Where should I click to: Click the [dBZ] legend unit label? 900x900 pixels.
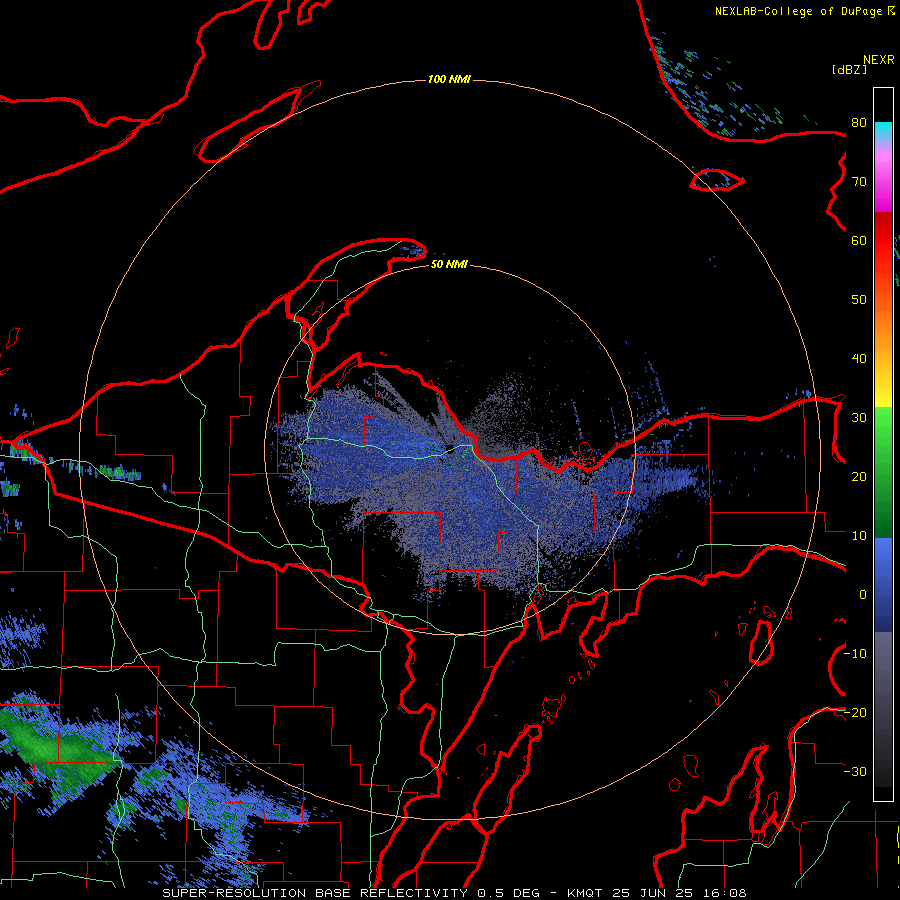[849, 69]
